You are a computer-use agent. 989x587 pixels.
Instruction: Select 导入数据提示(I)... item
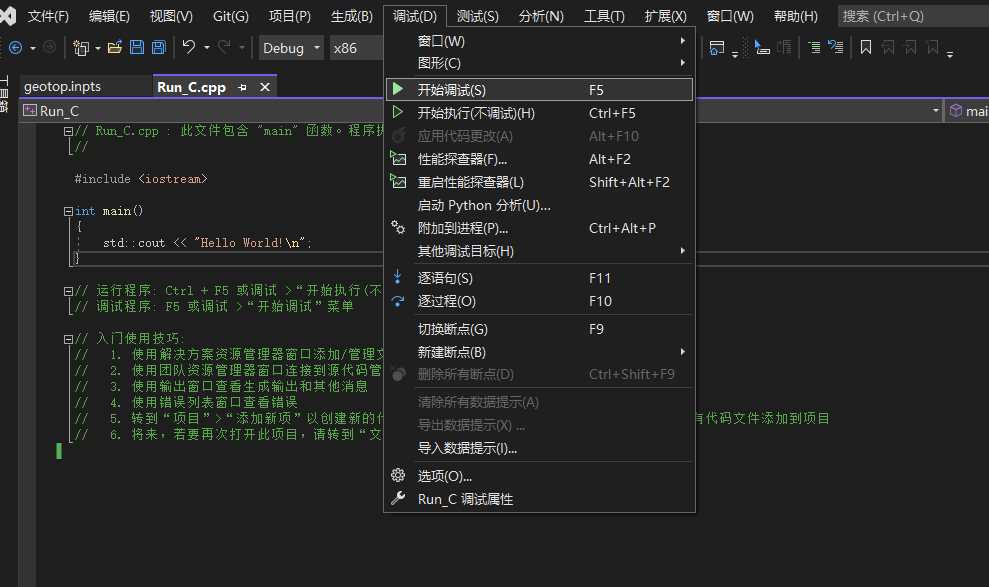[539, 448]
